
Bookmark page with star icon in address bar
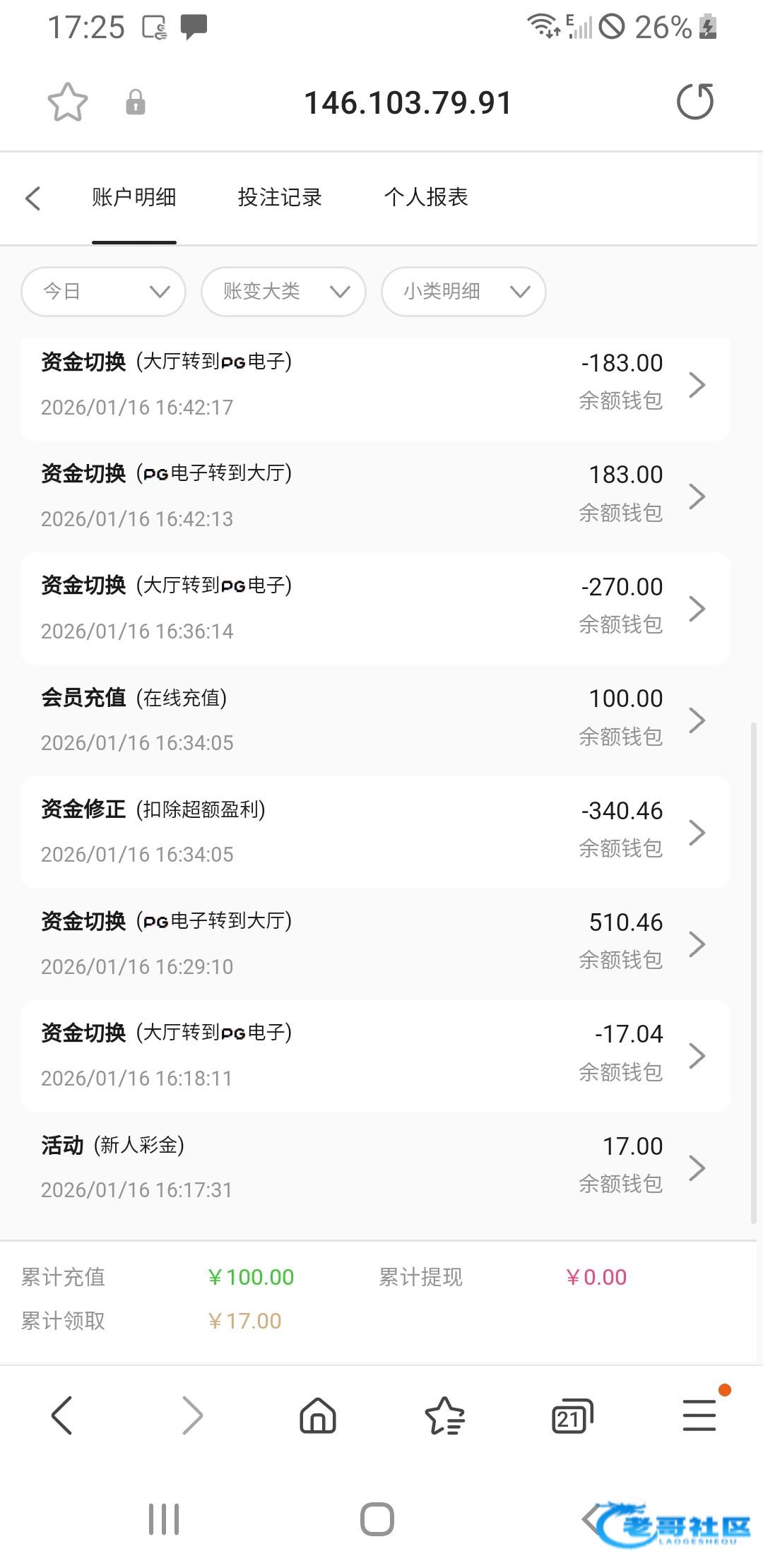coord(67,102)
